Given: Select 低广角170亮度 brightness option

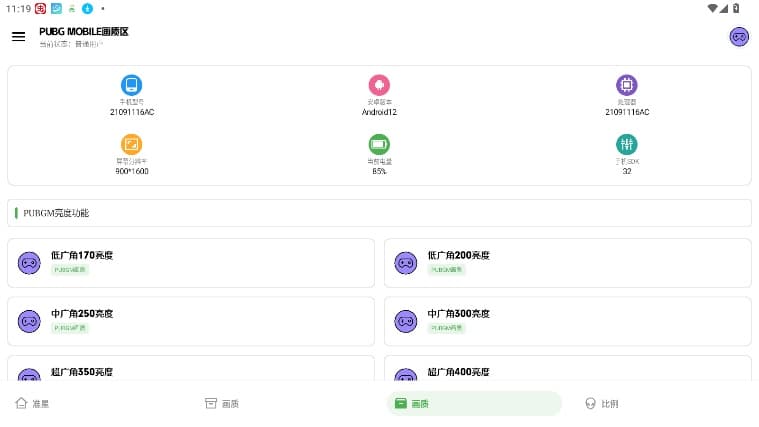Looking at the screenshot, I should click(191, 263).
